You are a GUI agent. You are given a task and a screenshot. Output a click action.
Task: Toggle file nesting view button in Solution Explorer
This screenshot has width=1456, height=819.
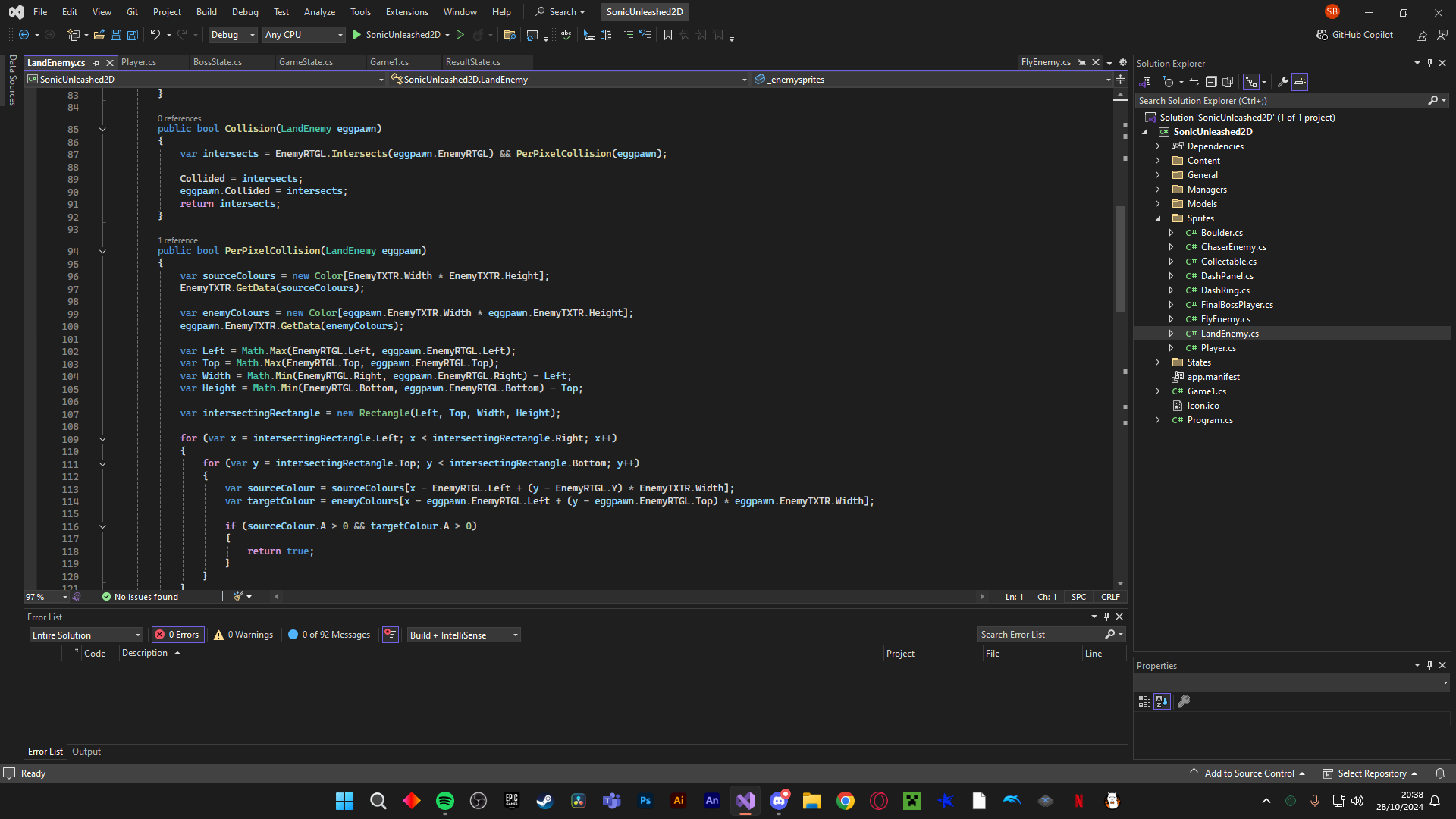(x=1251, y=82)
